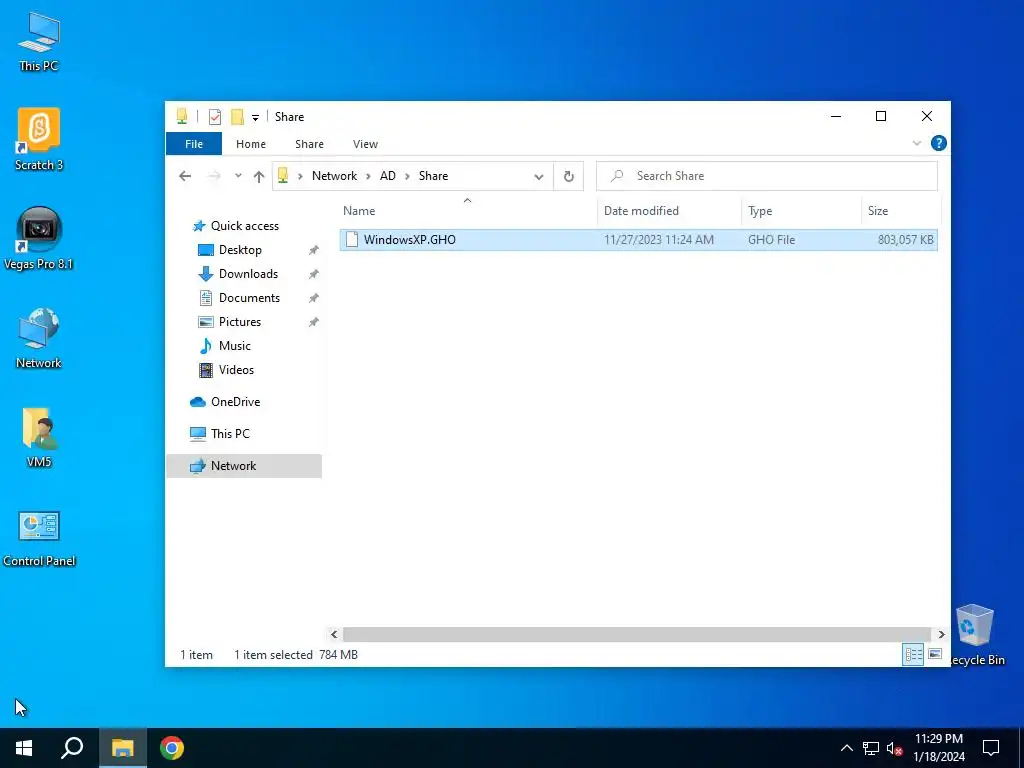Refresh the Share folder view
Screen dimensions: 1024x768
pyautogui.click(x=569, y=176)
